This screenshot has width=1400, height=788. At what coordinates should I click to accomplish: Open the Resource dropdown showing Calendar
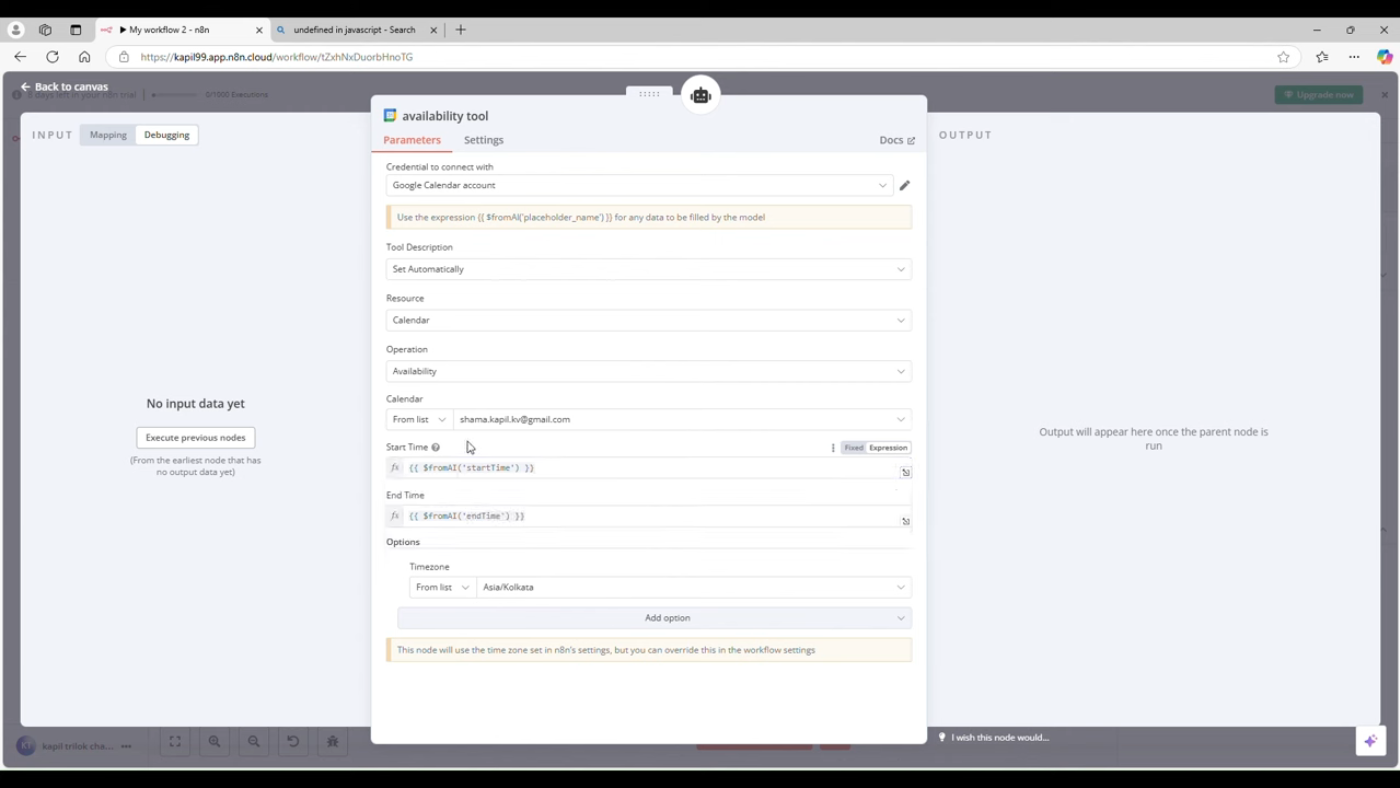click(x=649, y=320)
